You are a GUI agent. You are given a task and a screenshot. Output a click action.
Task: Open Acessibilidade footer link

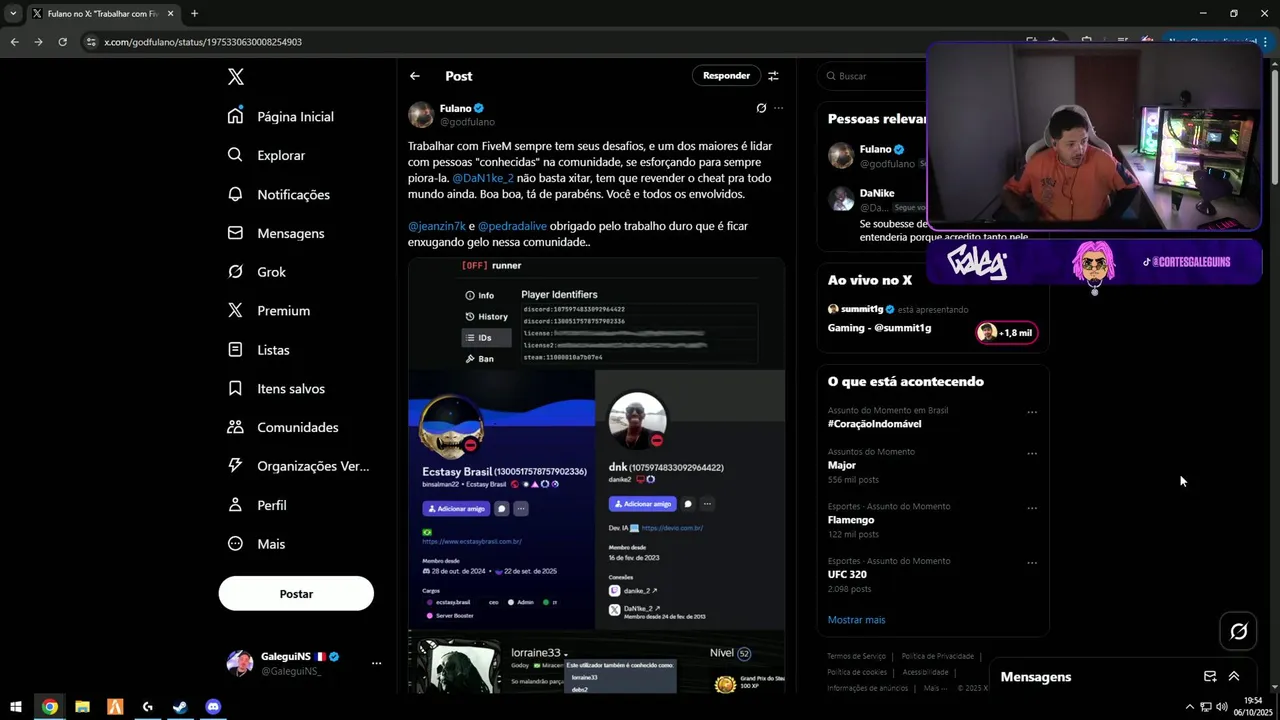(x=925, y=672)
